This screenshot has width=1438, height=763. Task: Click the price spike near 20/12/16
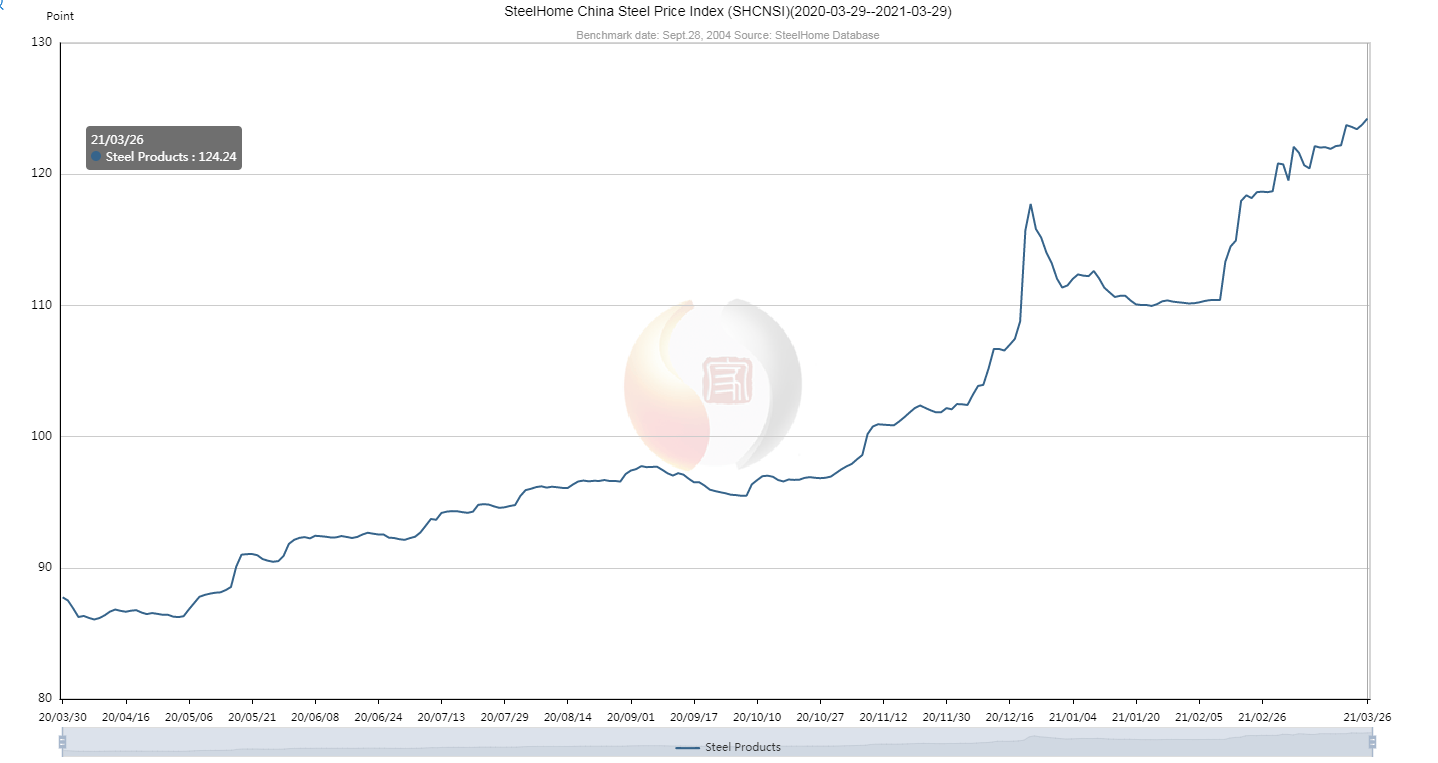pos(1029,205)
